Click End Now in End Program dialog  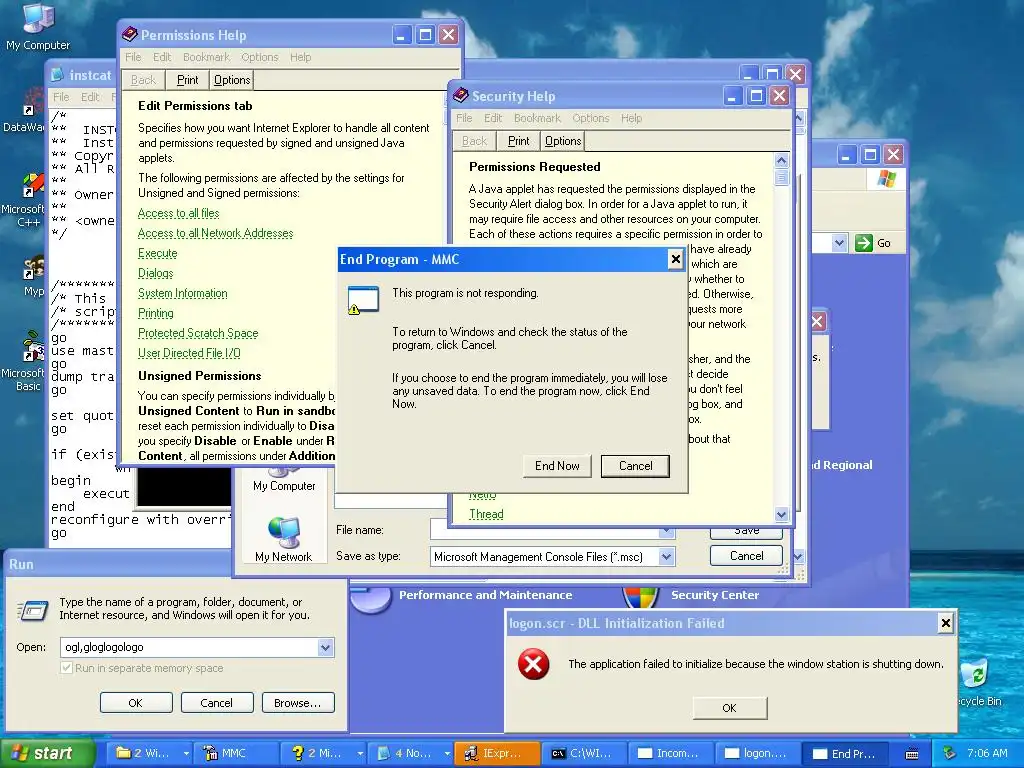coord(557,466)
